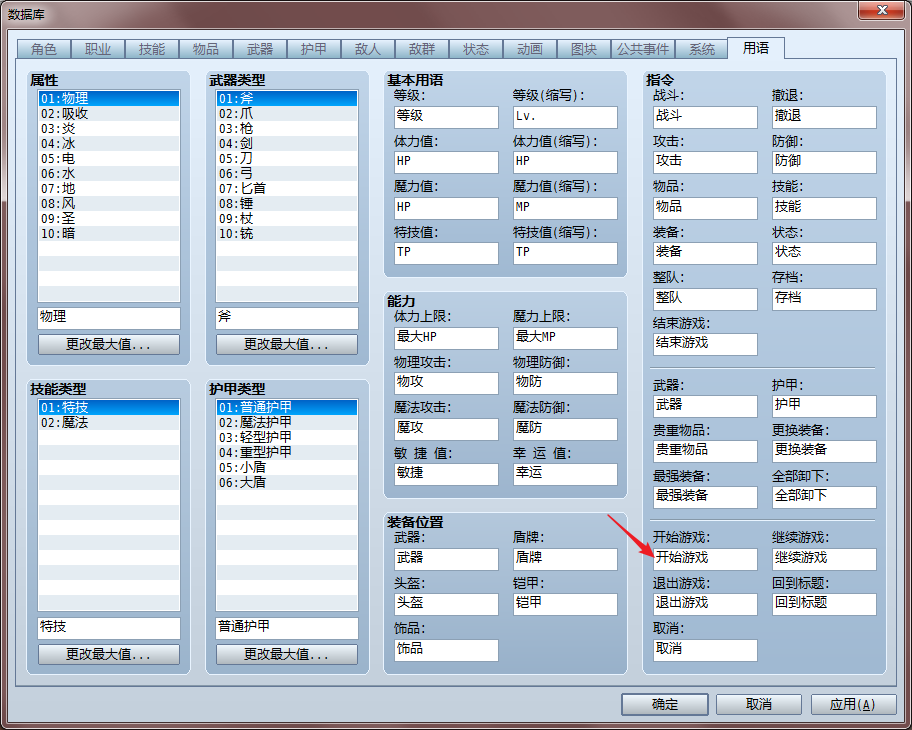This screenshot has height=730, width=912.
Task: Click the 全部卸下 input field
Action: pyautogui.click(x=824, y=497)
